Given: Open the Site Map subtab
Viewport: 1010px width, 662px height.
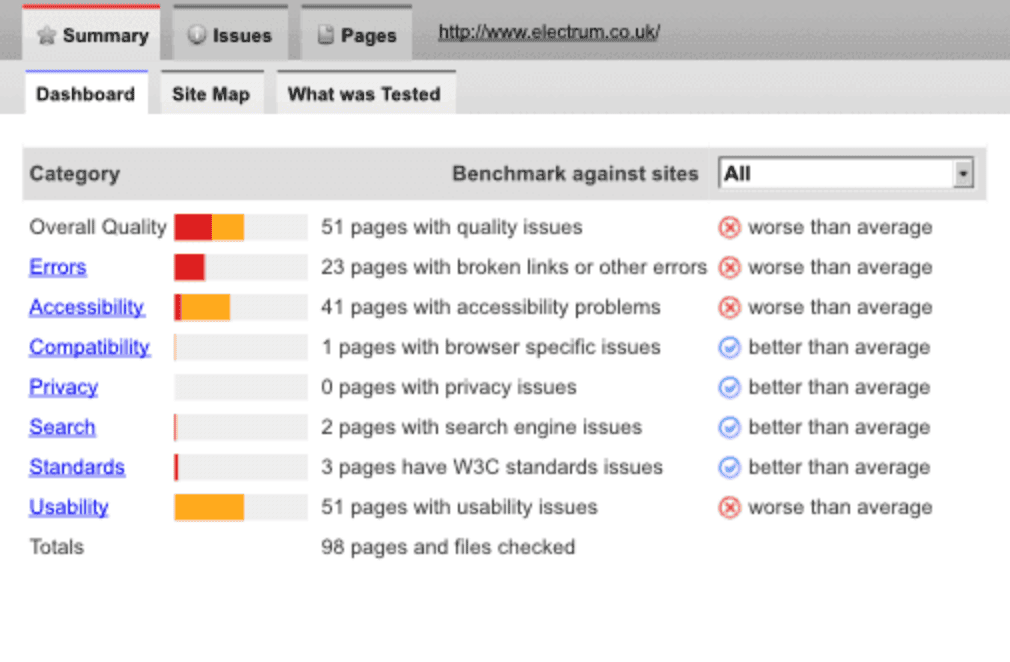Looking at the screenshot, I should tap(210, 94).
